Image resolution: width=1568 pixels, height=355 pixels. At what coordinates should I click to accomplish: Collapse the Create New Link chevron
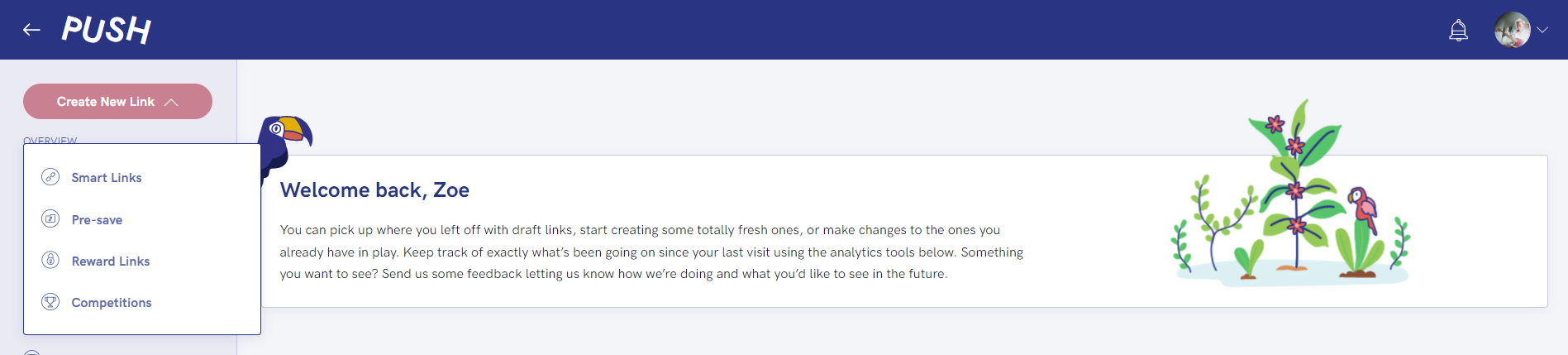click(172, 102)
